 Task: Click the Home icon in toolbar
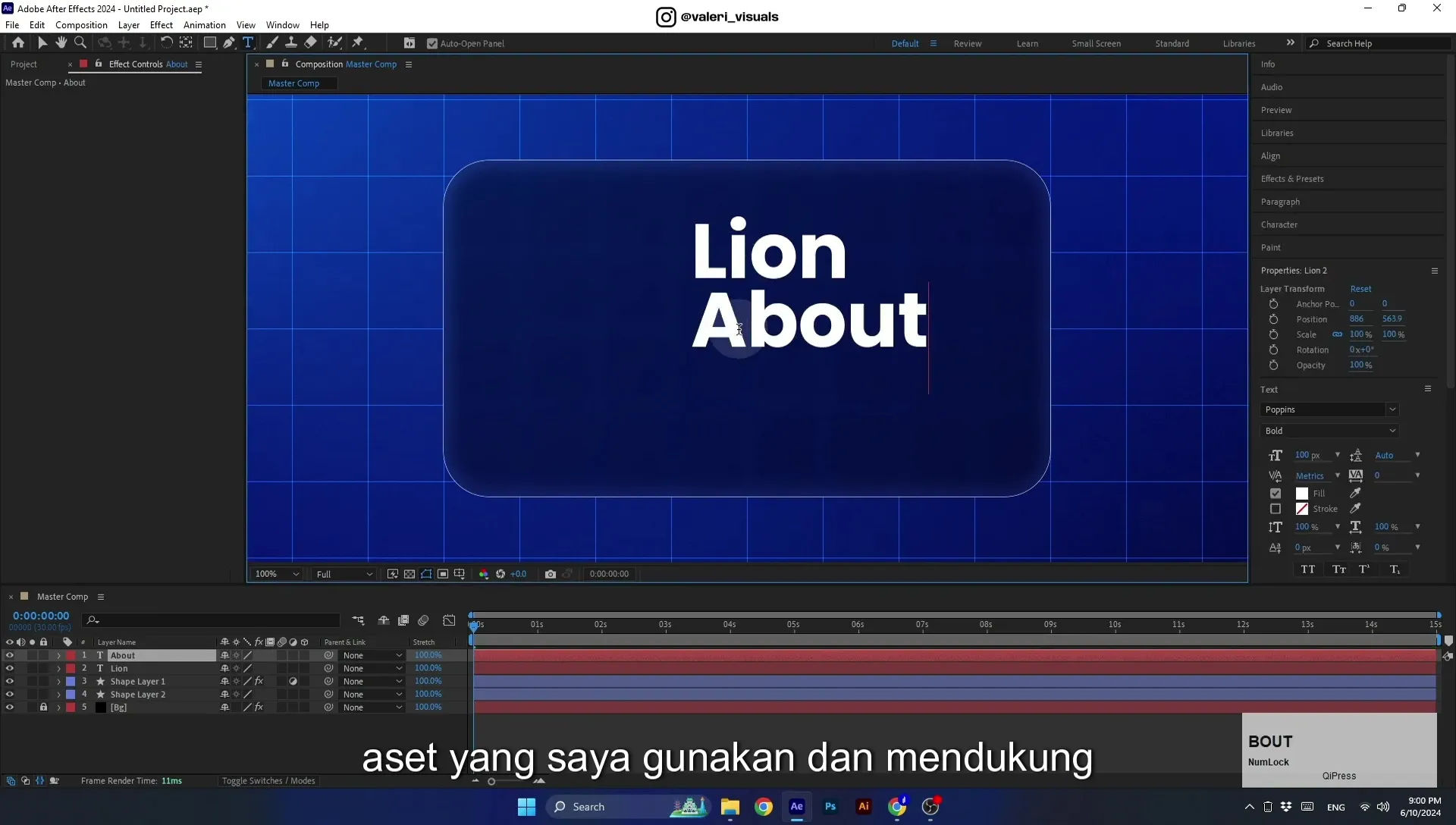[x=18, y=43]
